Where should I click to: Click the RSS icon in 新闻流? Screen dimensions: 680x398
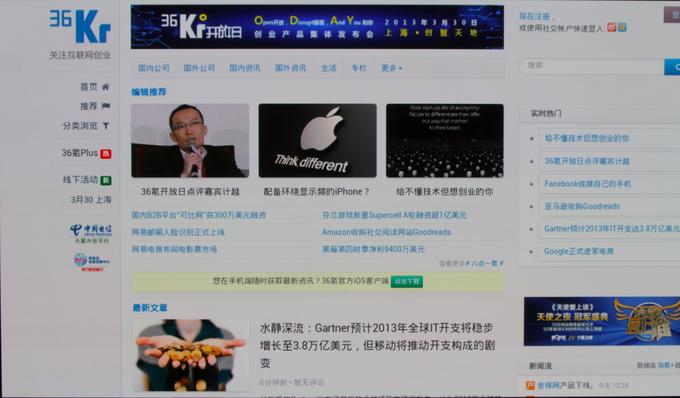[x=530, y=385]
